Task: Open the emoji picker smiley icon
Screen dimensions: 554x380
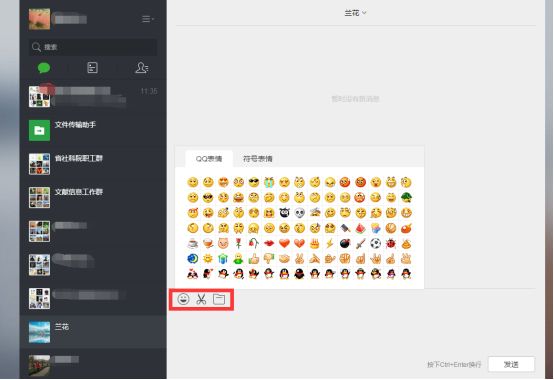Action: (183, 299)
